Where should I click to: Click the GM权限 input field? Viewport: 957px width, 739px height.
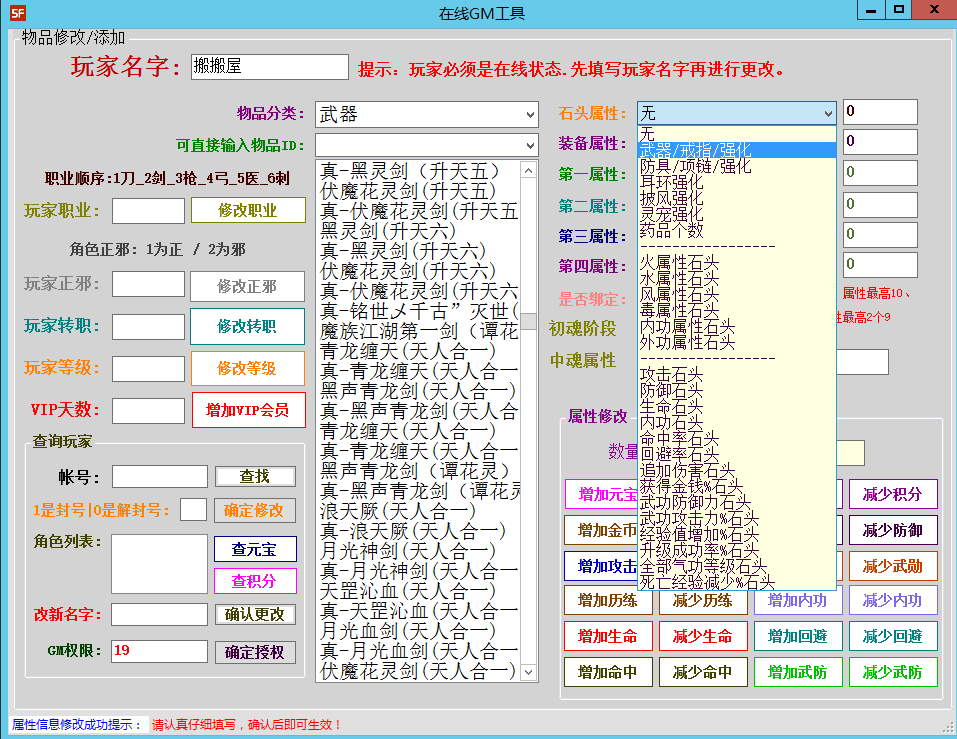click(158, 651)
